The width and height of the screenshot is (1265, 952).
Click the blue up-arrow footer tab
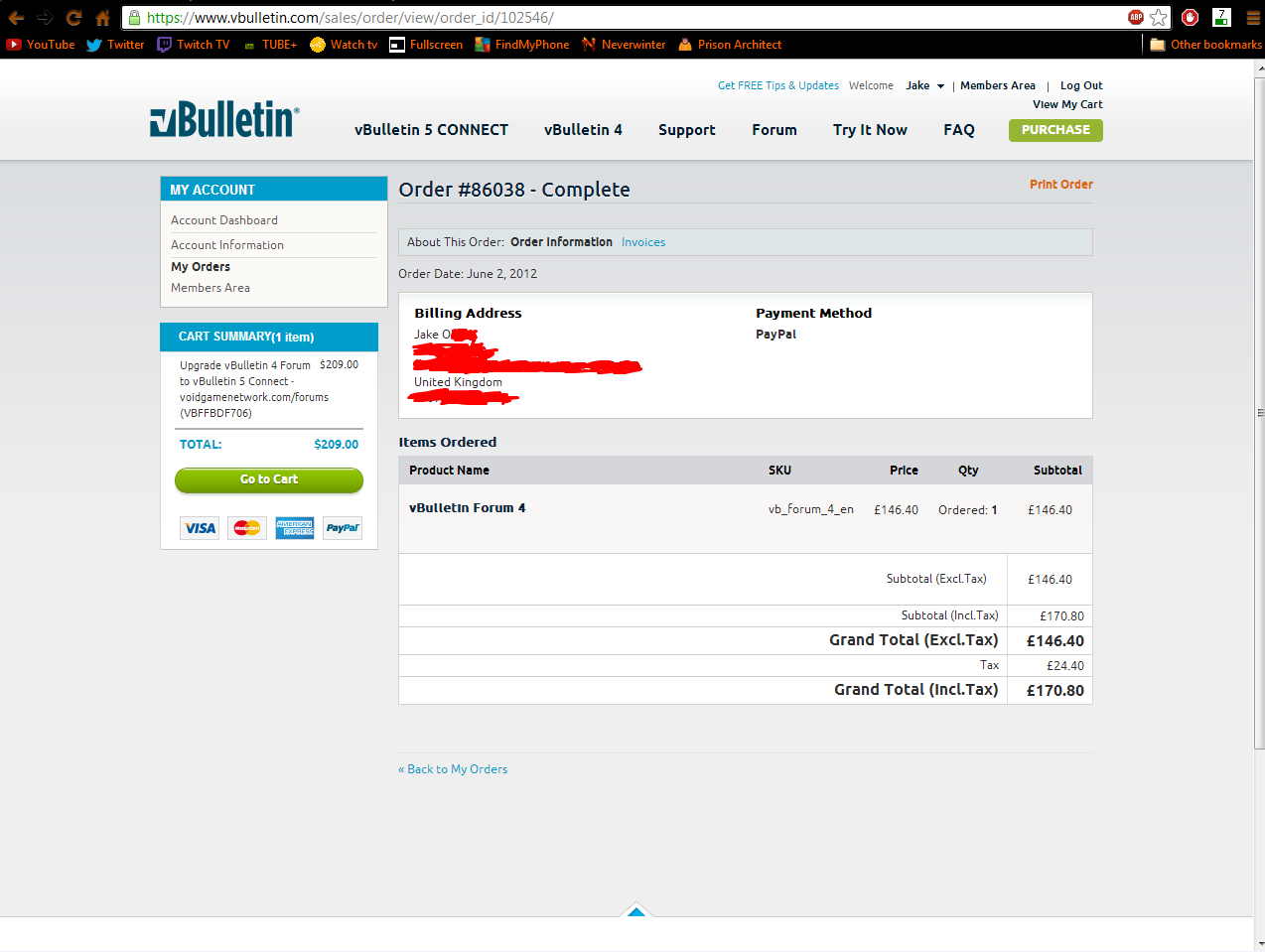coord(636,910)
